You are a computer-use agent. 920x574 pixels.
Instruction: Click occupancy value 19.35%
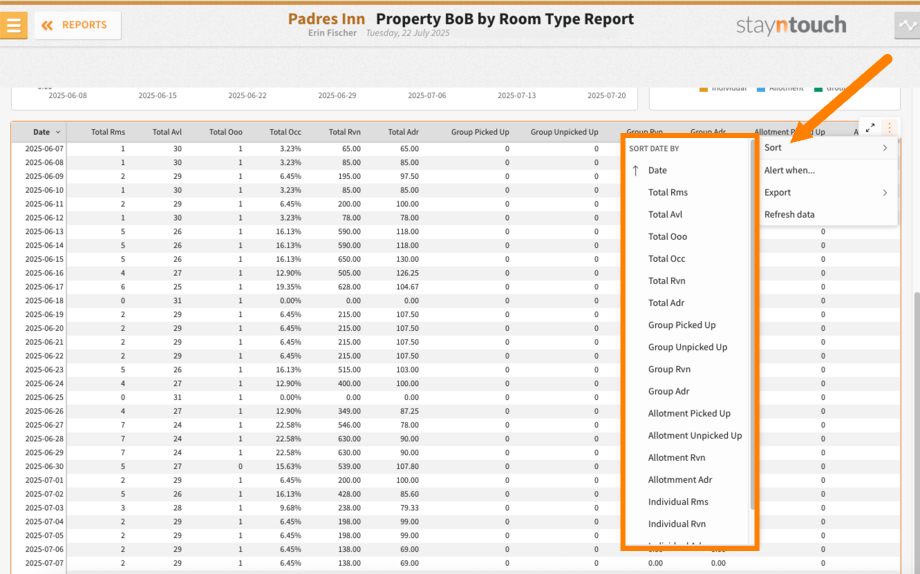[x=288, y=287]
